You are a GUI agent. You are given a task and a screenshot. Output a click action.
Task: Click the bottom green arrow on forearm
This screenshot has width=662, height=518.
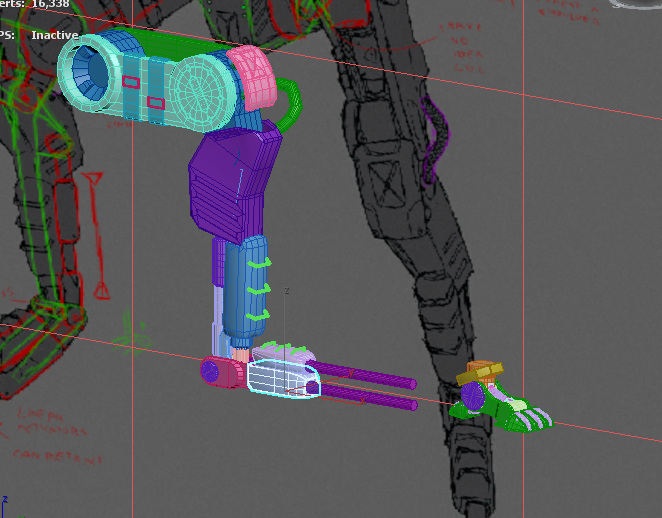click(260, 315)
